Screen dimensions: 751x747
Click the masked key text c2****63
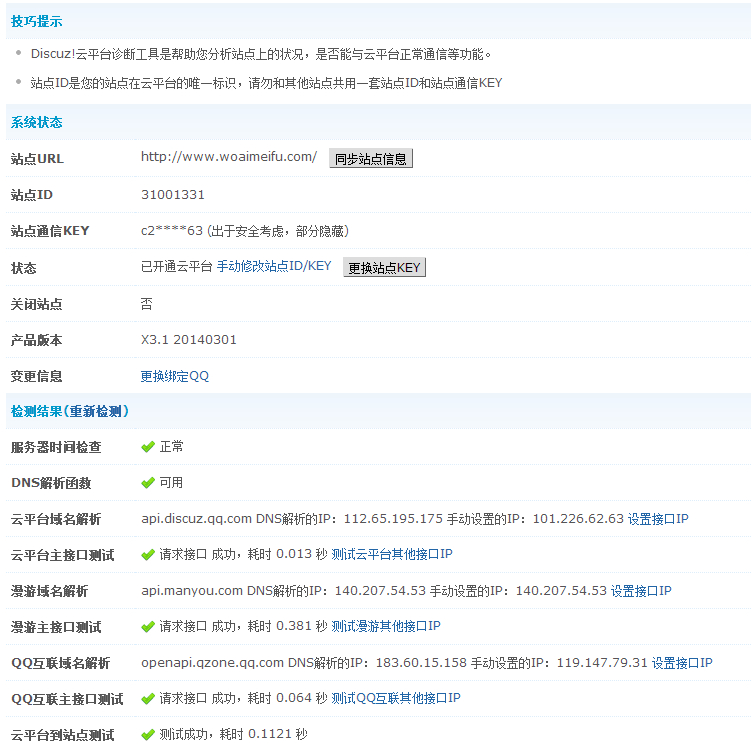pos(172,231)
